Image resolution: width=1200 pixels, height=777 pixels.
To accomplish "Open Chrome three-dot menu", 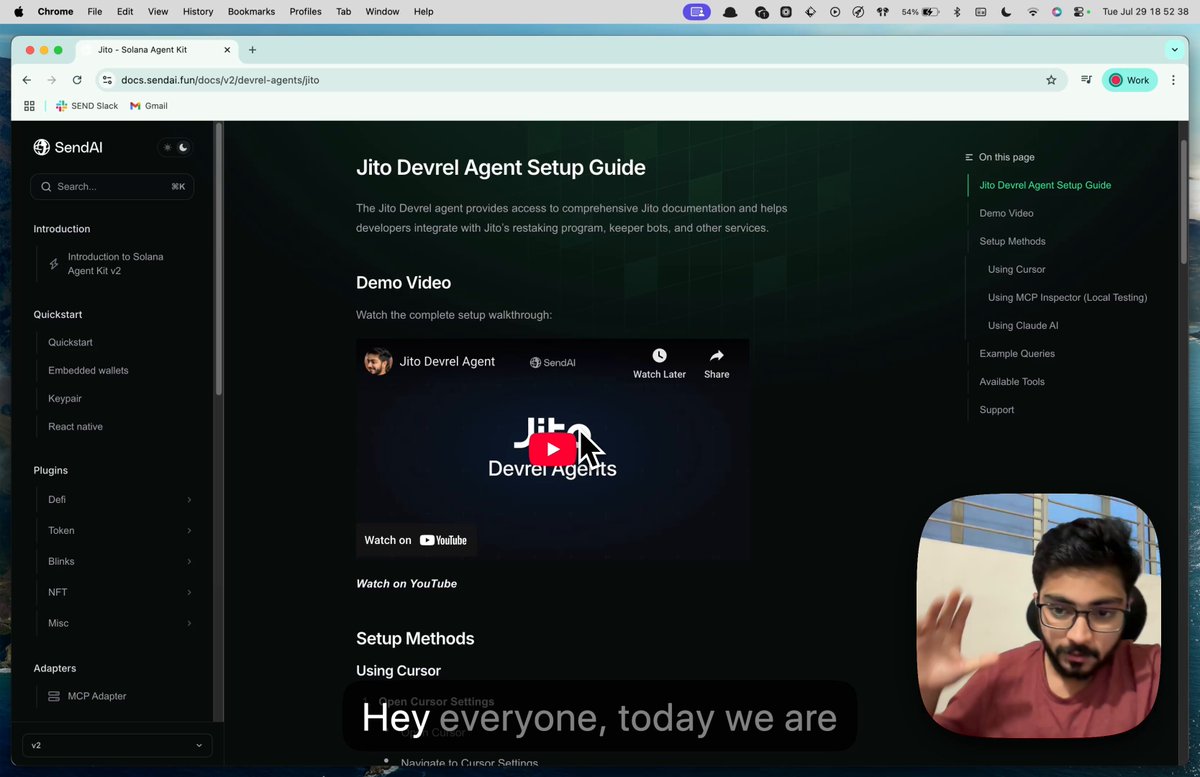I will click(x=1174, y=80).
